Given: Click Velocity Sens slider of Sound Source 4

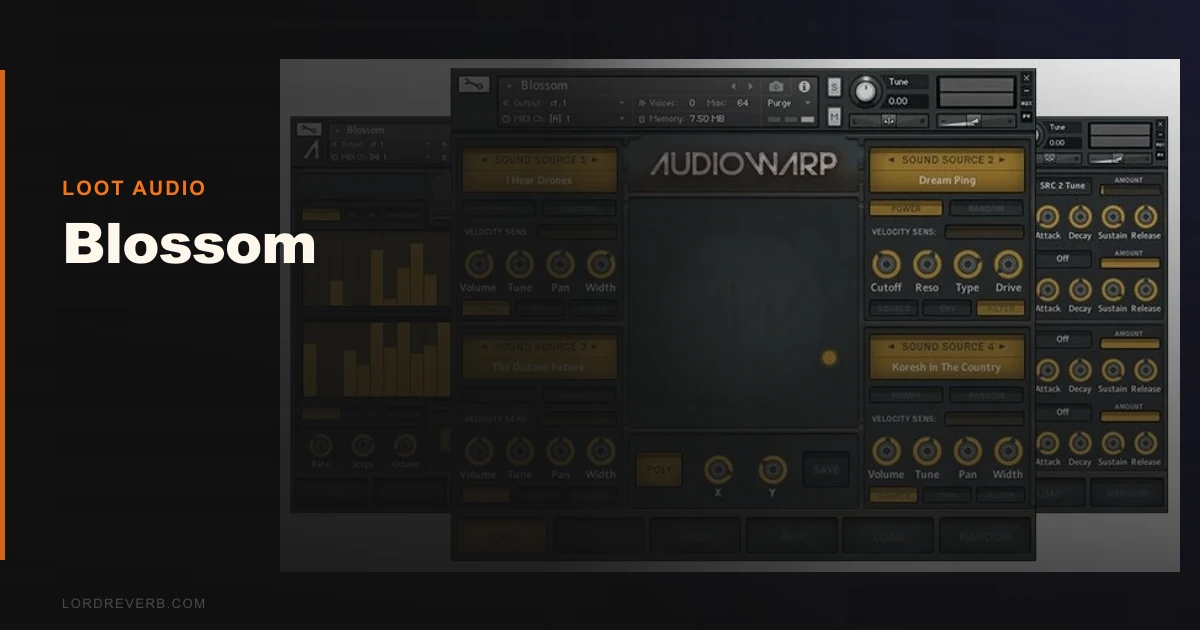Looking at the screenshot, I should tap(984, 419).
